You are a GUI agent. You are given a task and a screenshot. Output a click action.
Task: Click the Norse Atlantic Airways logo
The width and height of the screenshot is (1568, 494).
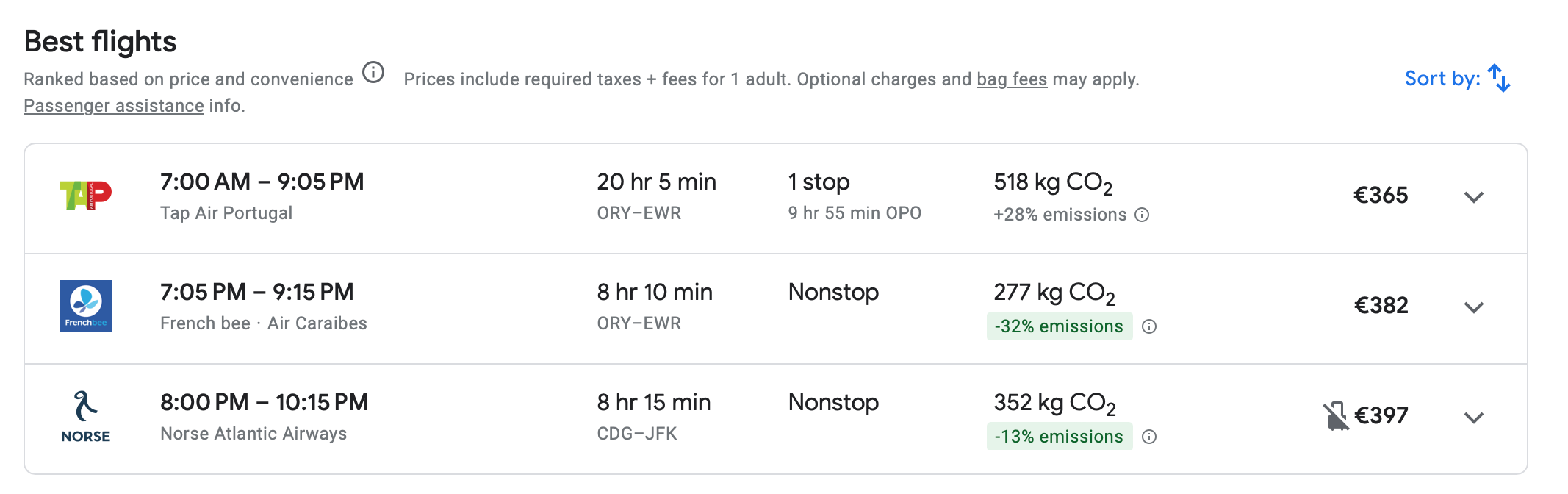click(x=86, y=417)
